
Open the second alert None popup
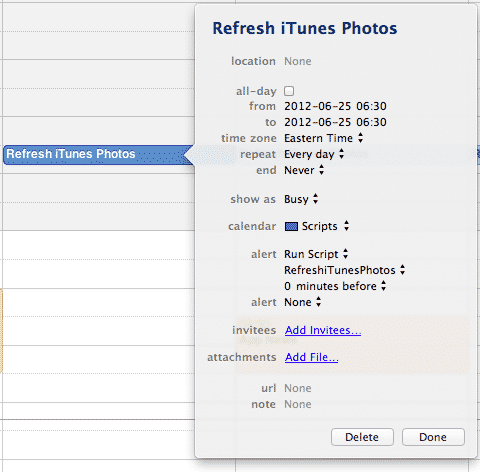point(302,302)
